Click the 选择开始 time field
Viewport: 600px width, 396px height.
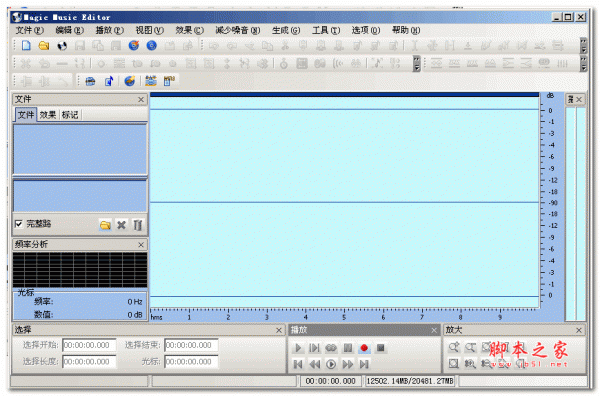pyautogui.click(x=89, y=345)
